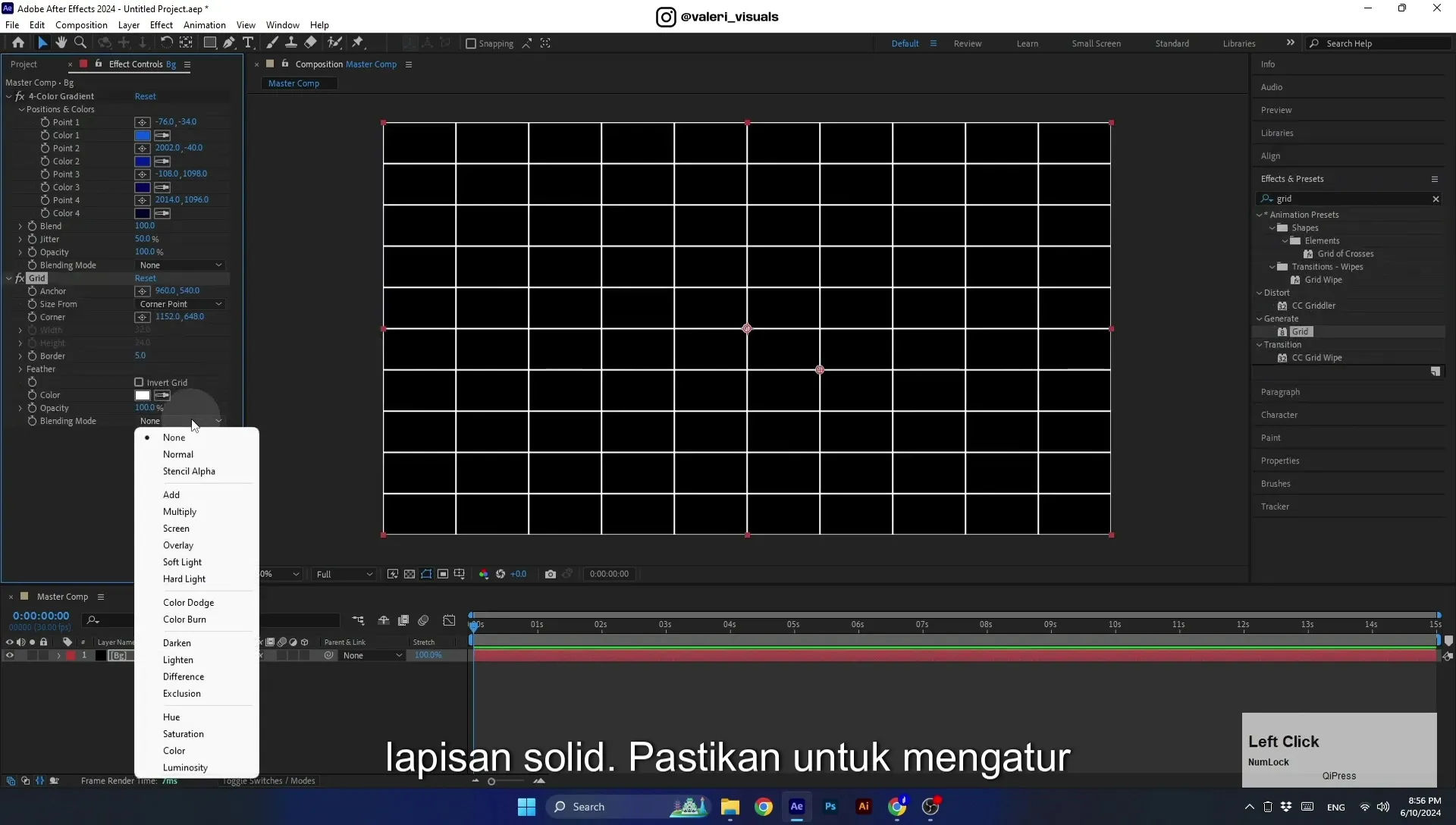
Task: Switch to Small Screen workspace
Action: pos(1097,44)
